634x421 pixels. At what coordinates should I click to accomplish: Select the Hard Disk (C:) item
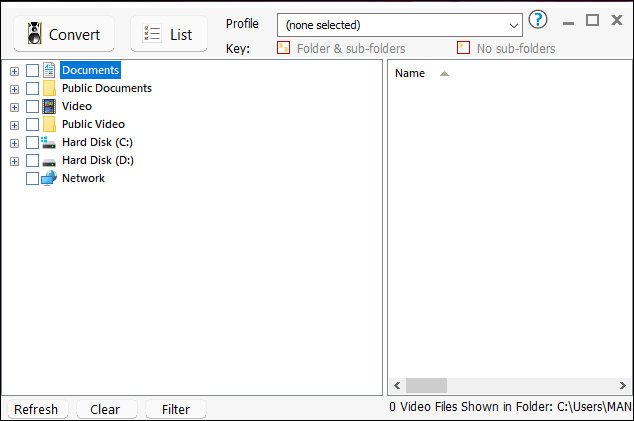coord(97,142)
